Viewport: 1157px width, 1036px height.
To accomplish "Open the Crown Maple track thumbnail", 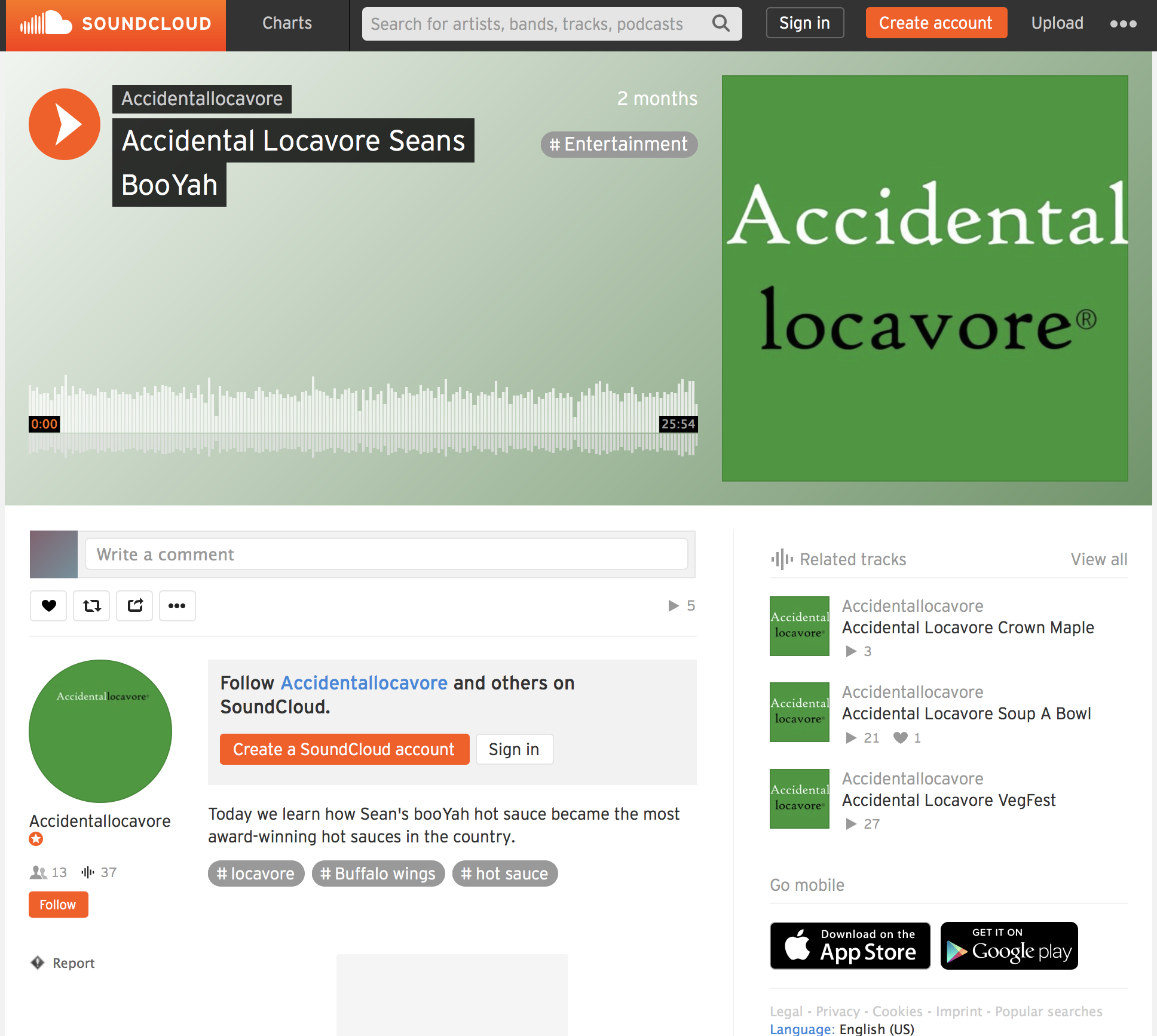I will coord(800,626).
